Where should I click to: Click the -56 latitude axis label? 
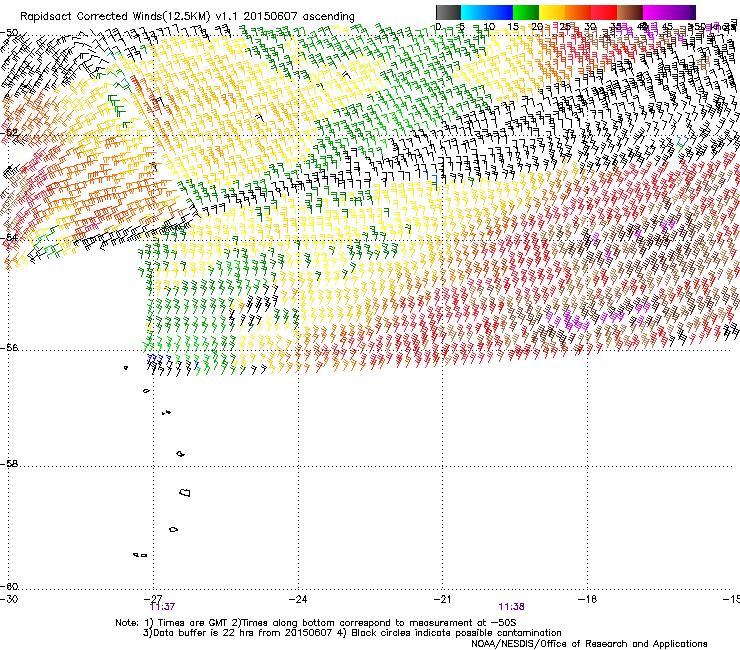(9, 348)
